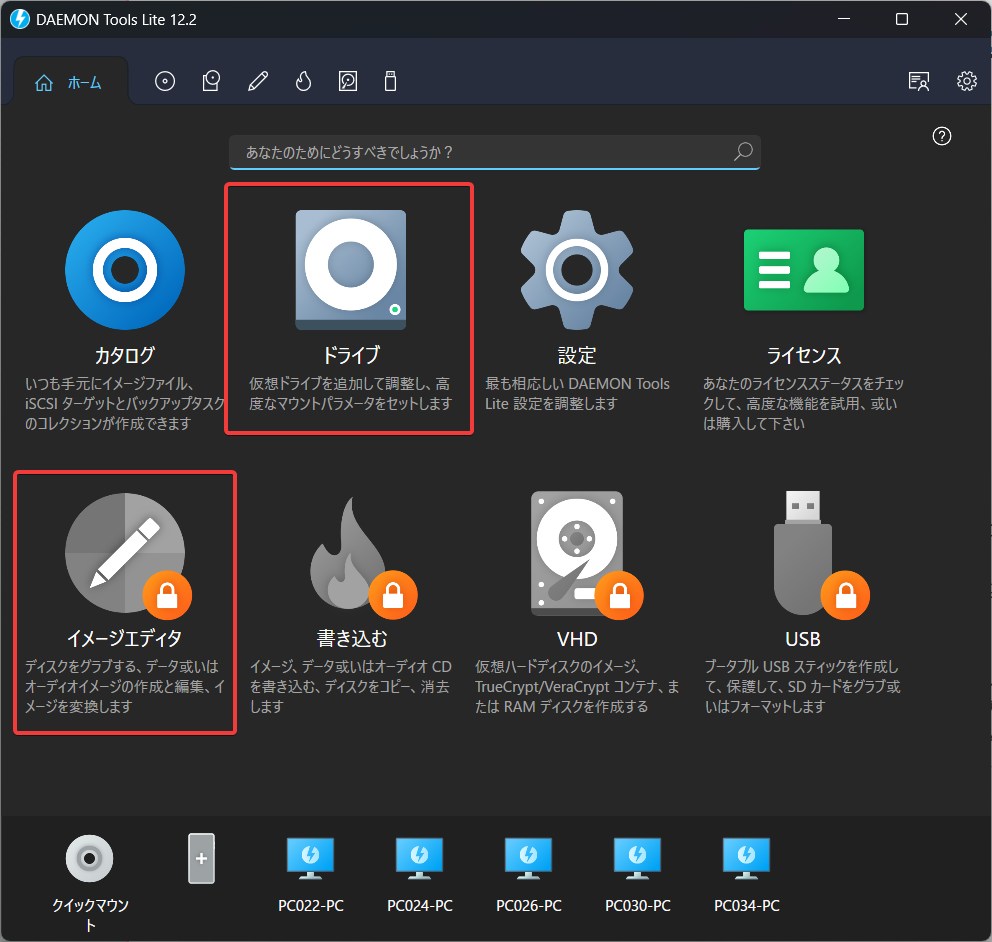Click the TrueCrypt/VeraCrypt コンテナ description
The image size is (992, 942).
[577, 686]
